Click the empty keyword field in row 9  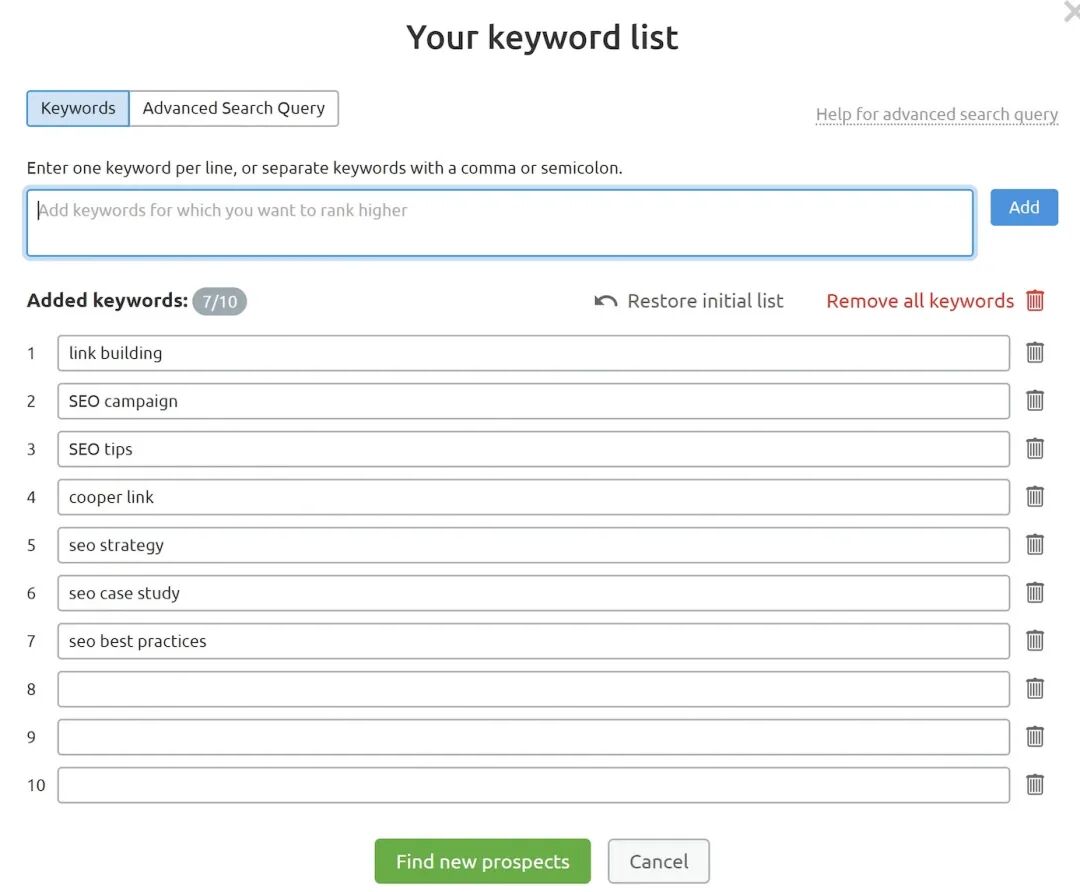[533, 737]
